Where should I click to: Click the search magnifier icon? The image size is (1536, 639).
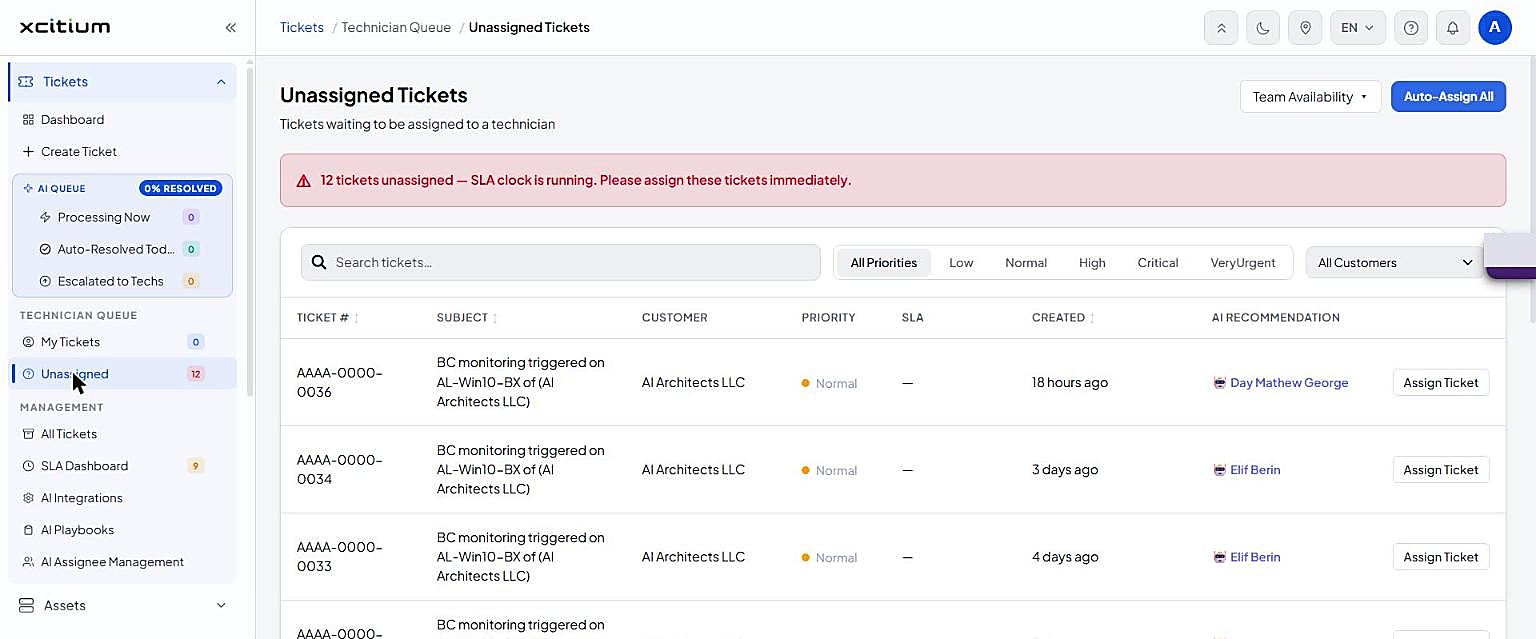[x=319, y=262]
